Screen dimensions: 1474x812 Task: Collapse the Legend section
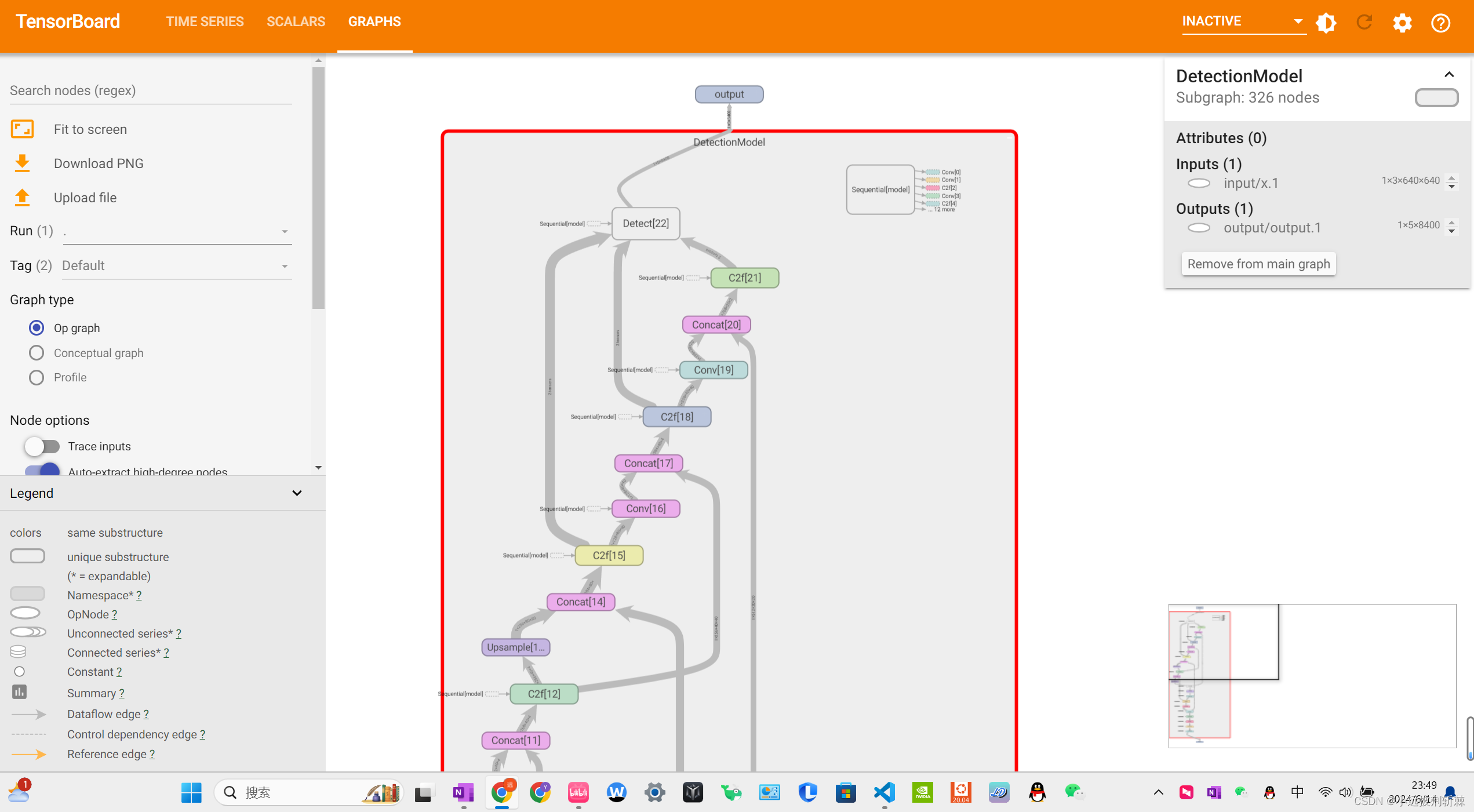(297, 493)
